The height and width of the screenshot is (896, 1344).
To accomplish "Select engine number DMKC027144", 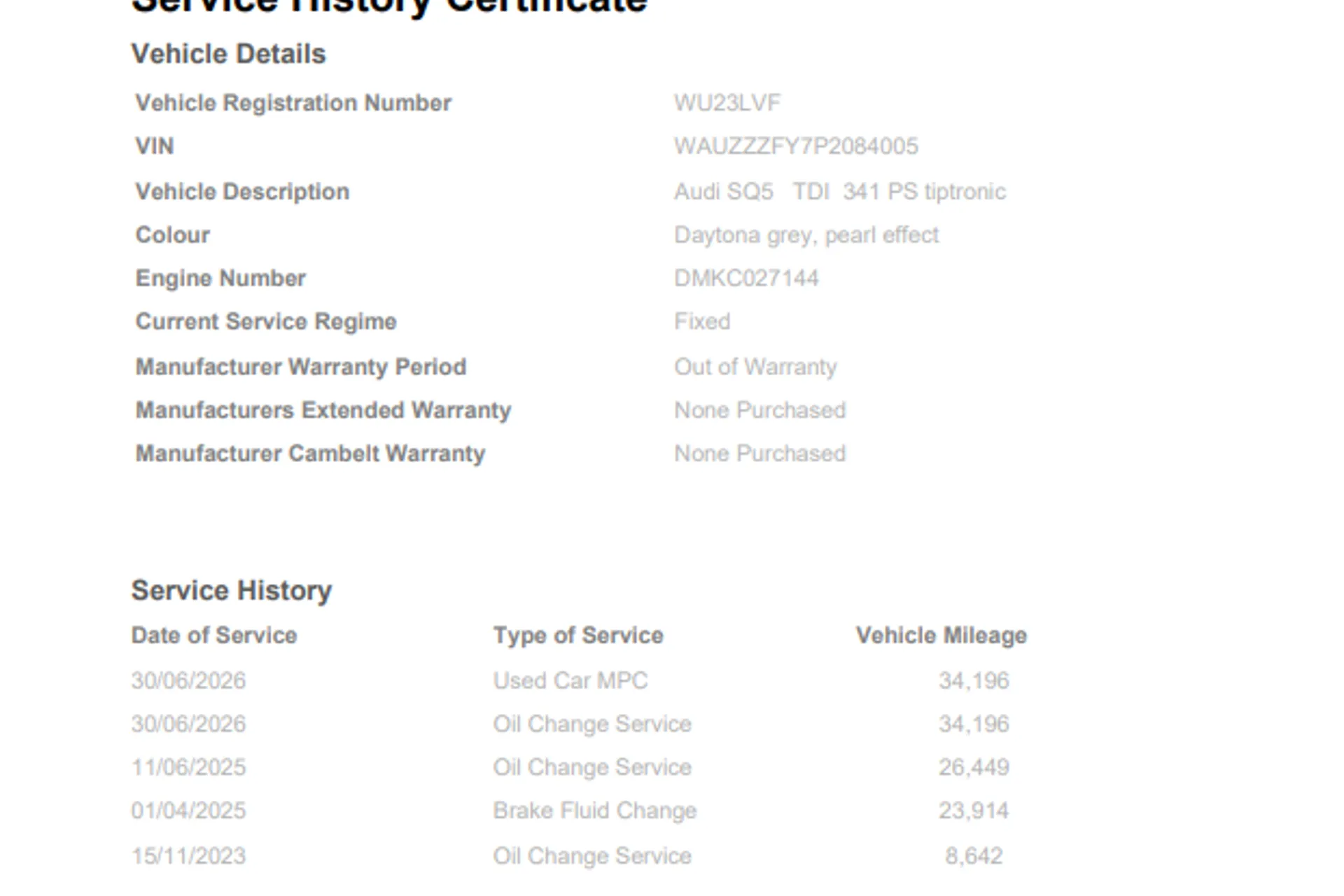I will [x=746, y=279].
